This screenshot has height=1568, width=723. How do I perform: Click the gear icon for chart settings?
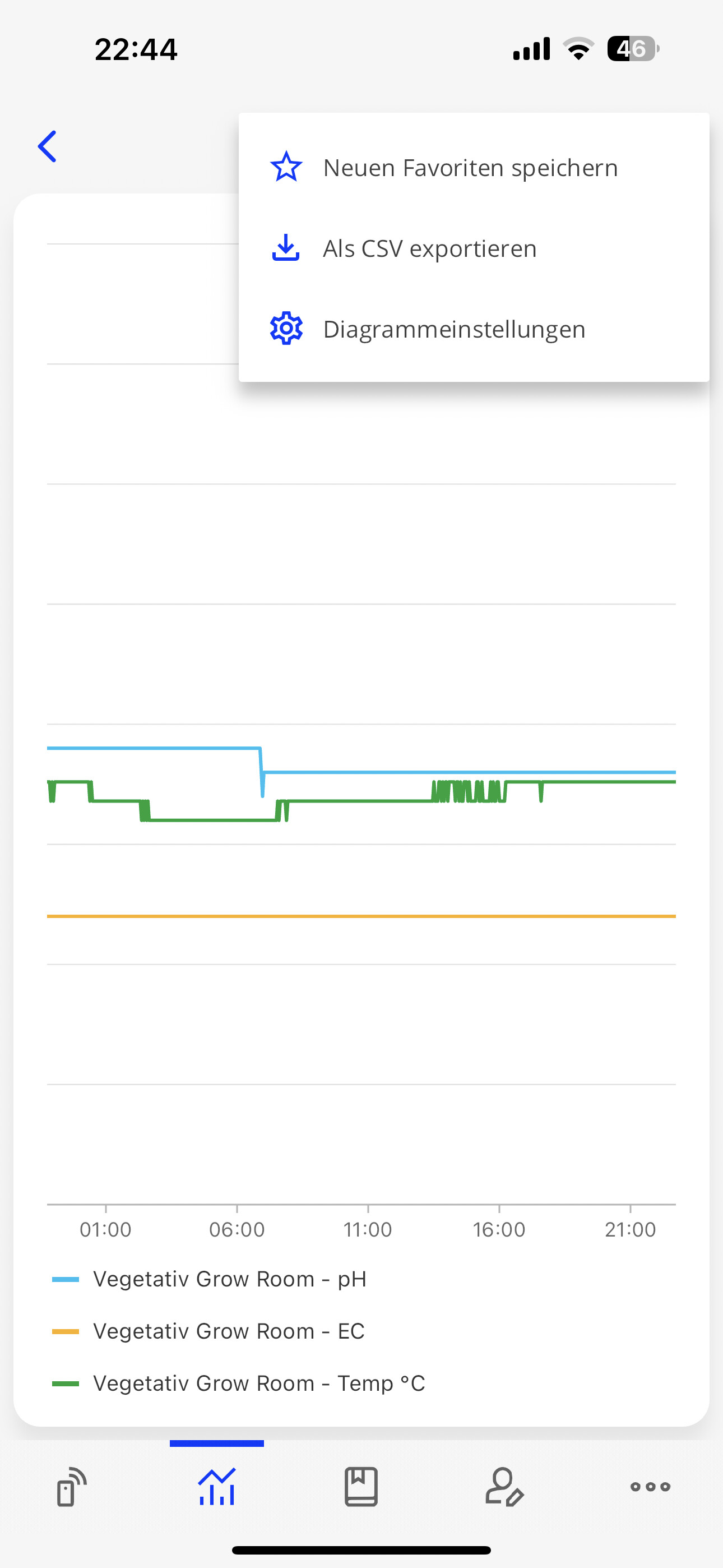click(286, 329)
